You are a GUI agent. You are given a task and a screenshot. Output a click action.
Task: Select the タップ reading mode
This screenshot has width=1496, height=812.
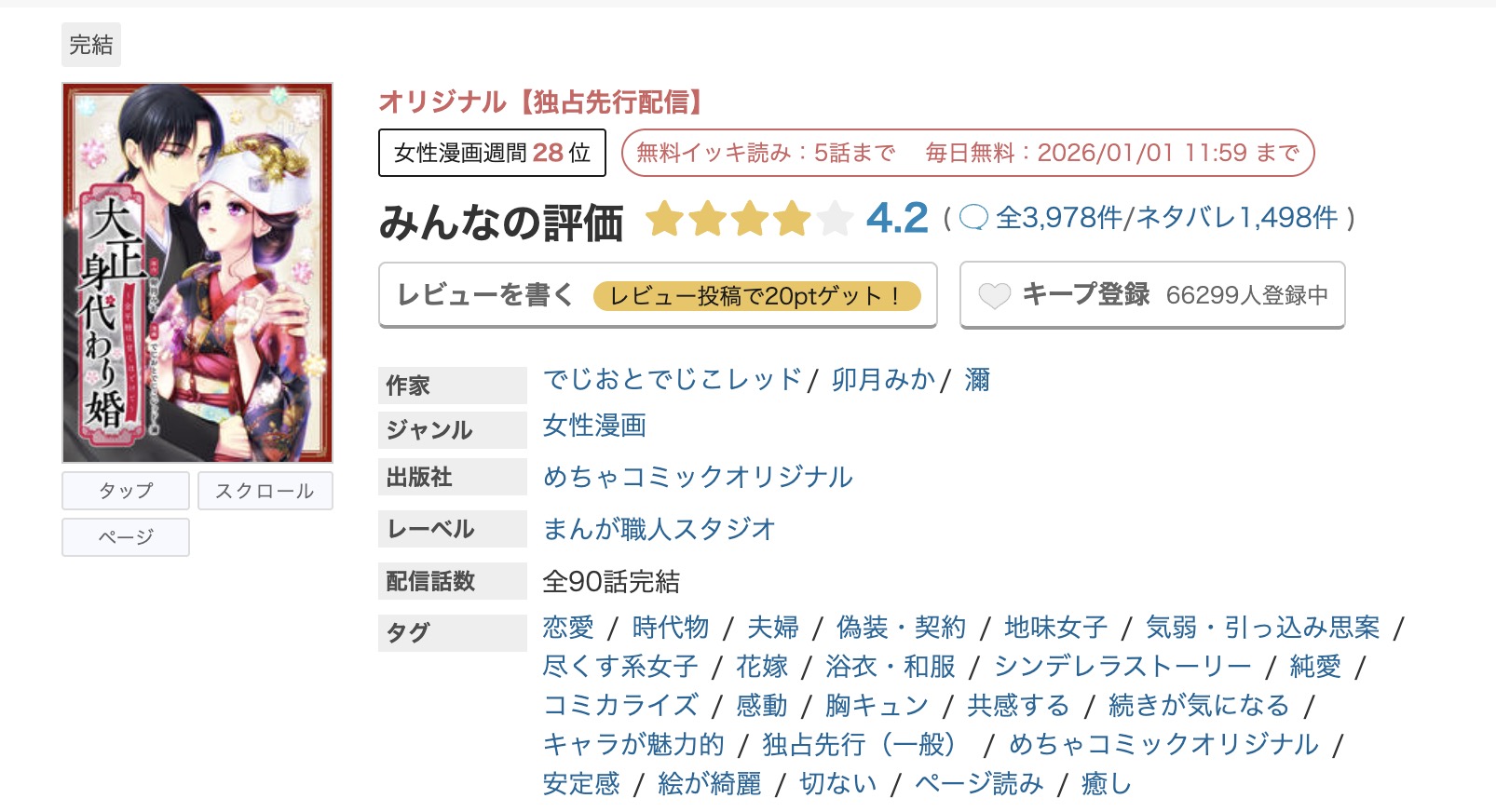125,491
